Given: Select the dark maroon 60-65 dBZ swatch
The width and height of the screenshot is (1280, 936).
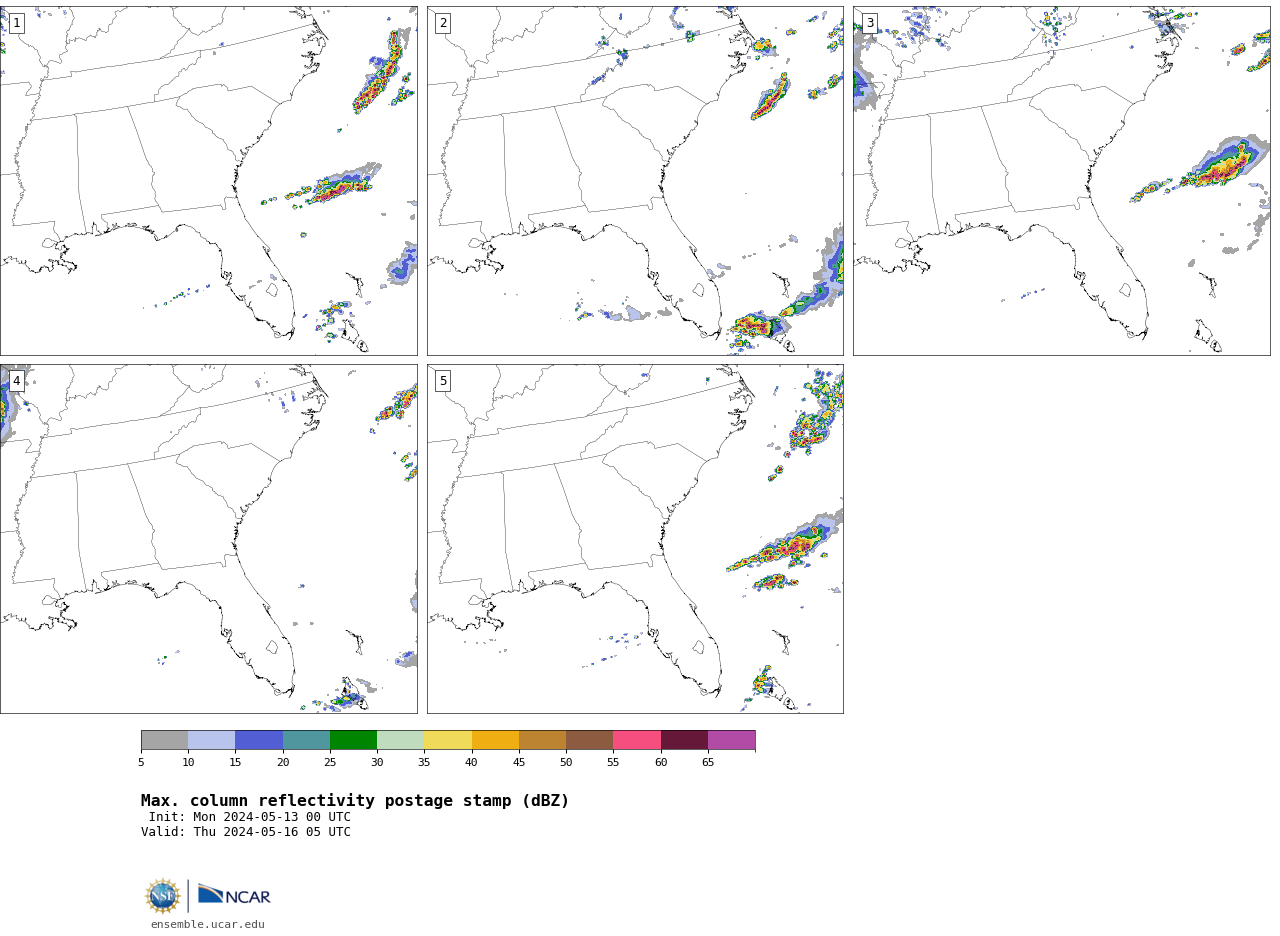Looking at the screenshot, I should (x=684, y=740).
